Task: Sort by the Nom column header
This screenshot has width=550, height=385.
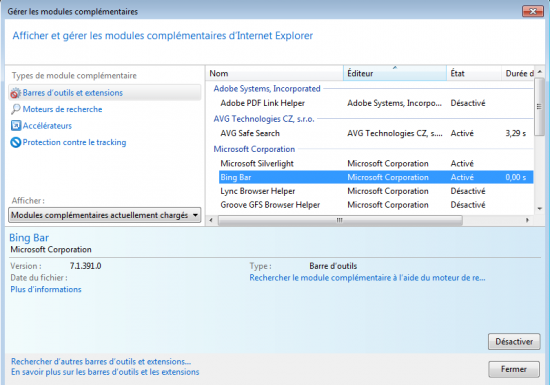Action: (274, 73)
